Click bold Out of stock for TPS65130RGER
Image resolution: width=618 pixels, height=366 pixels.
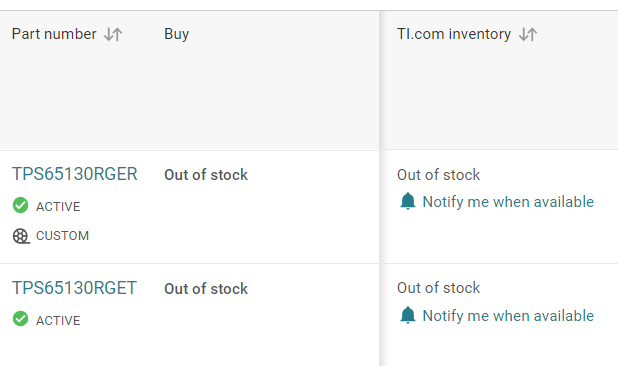[206, 175]
